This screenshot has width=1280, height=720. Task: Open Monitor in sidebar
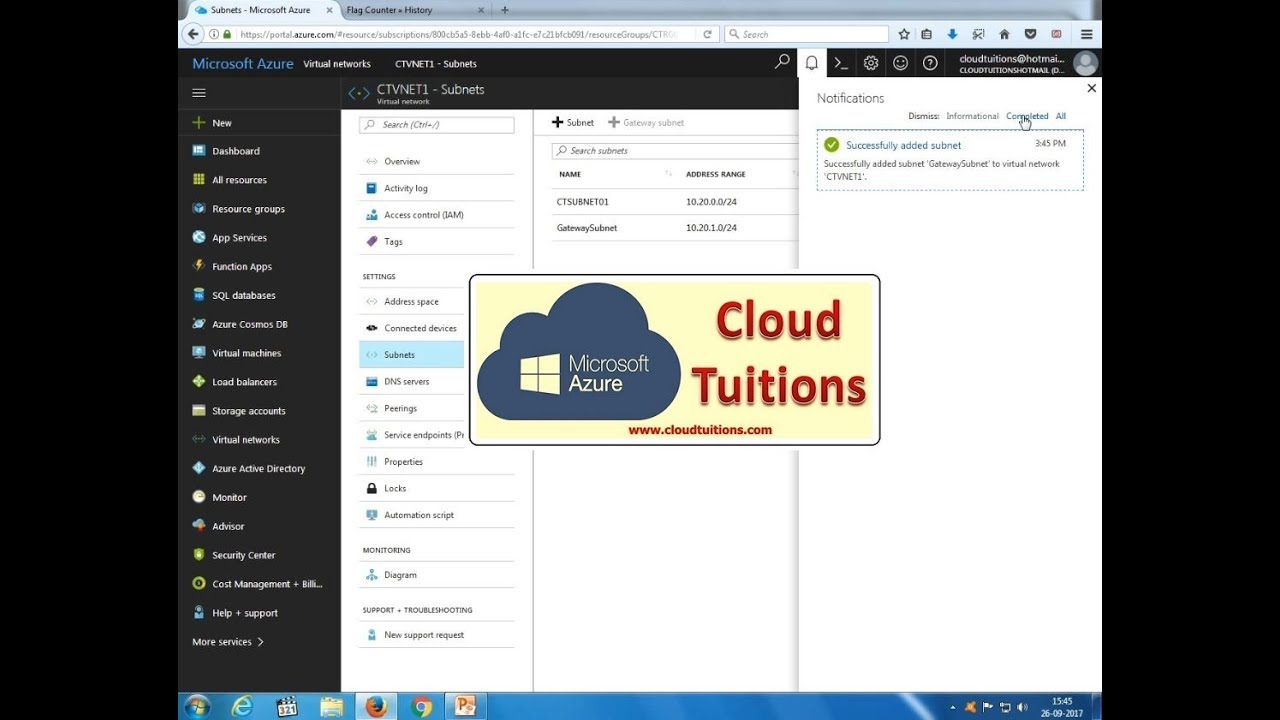(x=229, y=497)
